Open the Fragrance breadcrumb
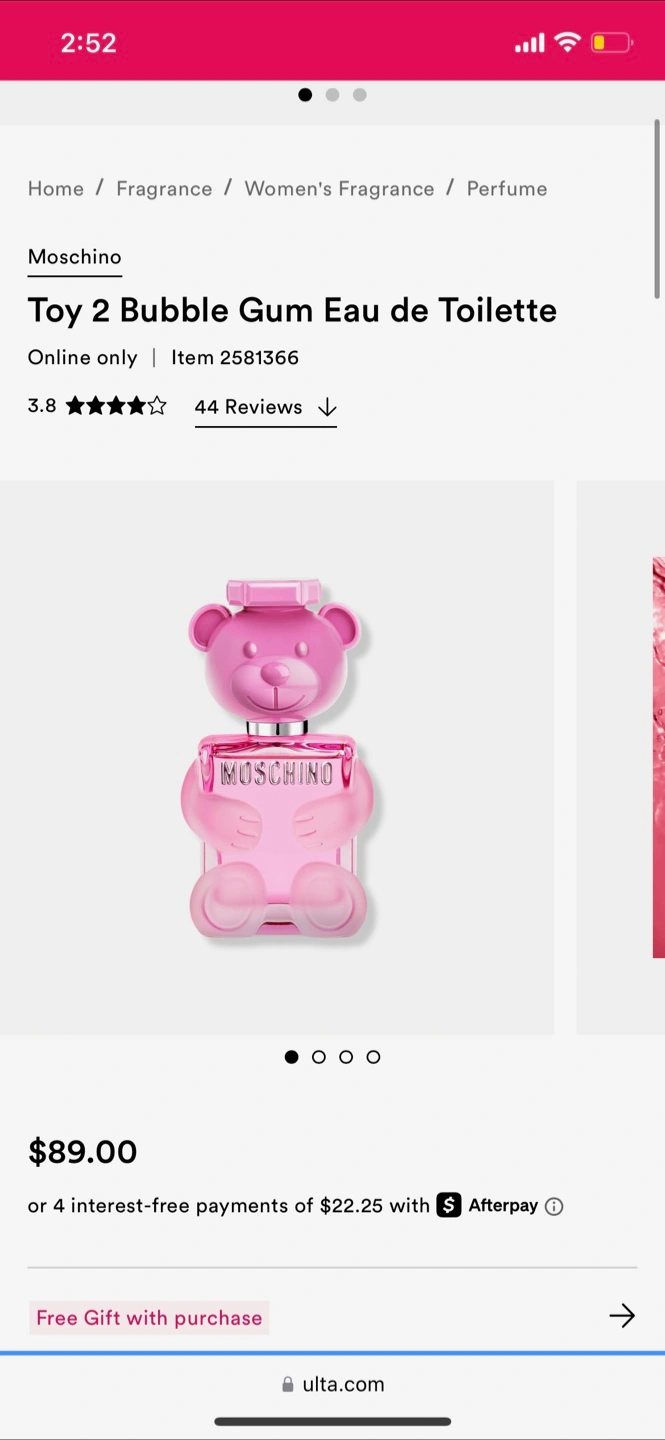This screenshot has height=1440, width=665. (164, 189)
